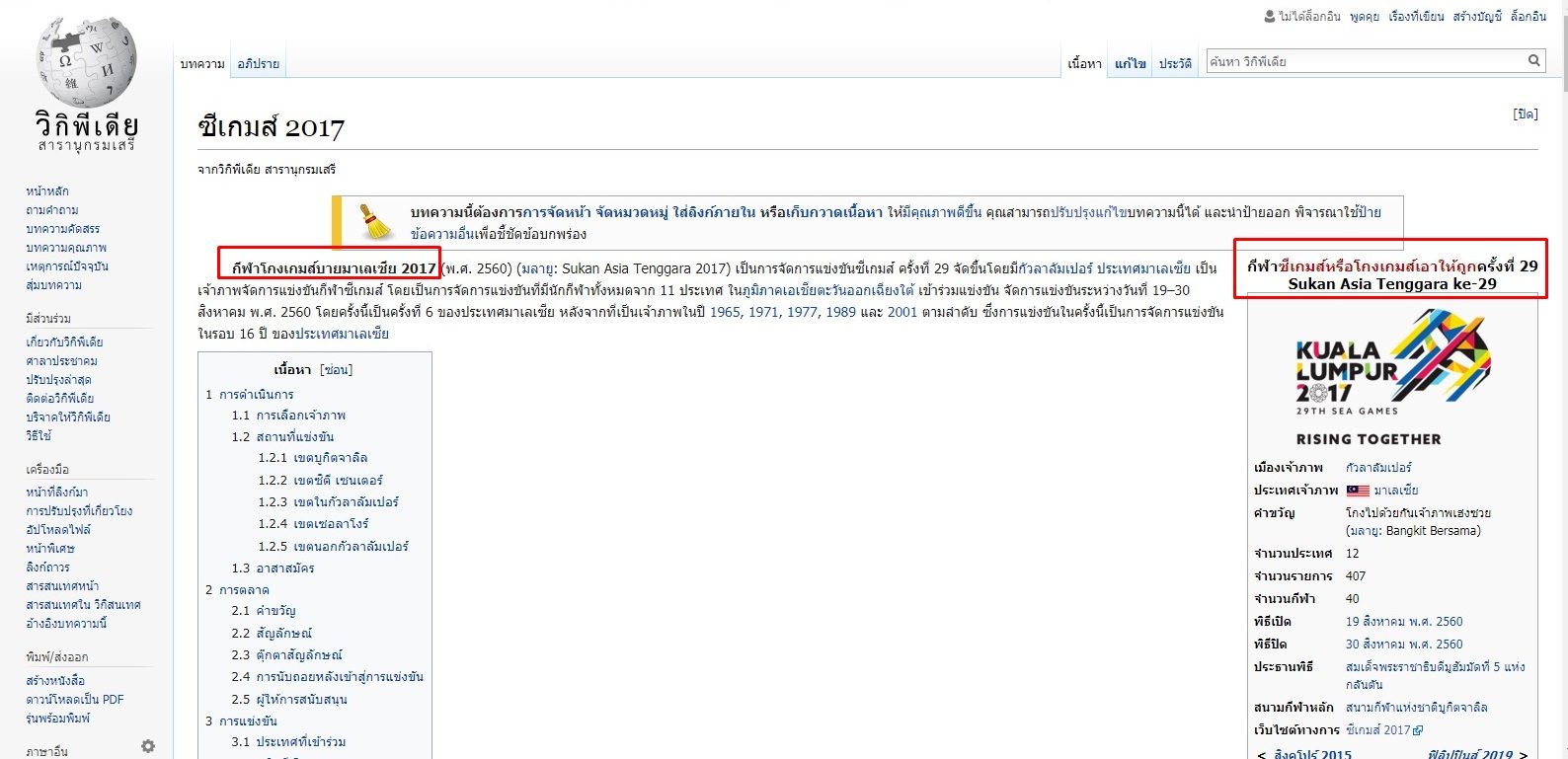This screenshot has width=1568, height=759.
Task: Open เรื่องที่เขียน contributions link
Action: click(1416, 17)
